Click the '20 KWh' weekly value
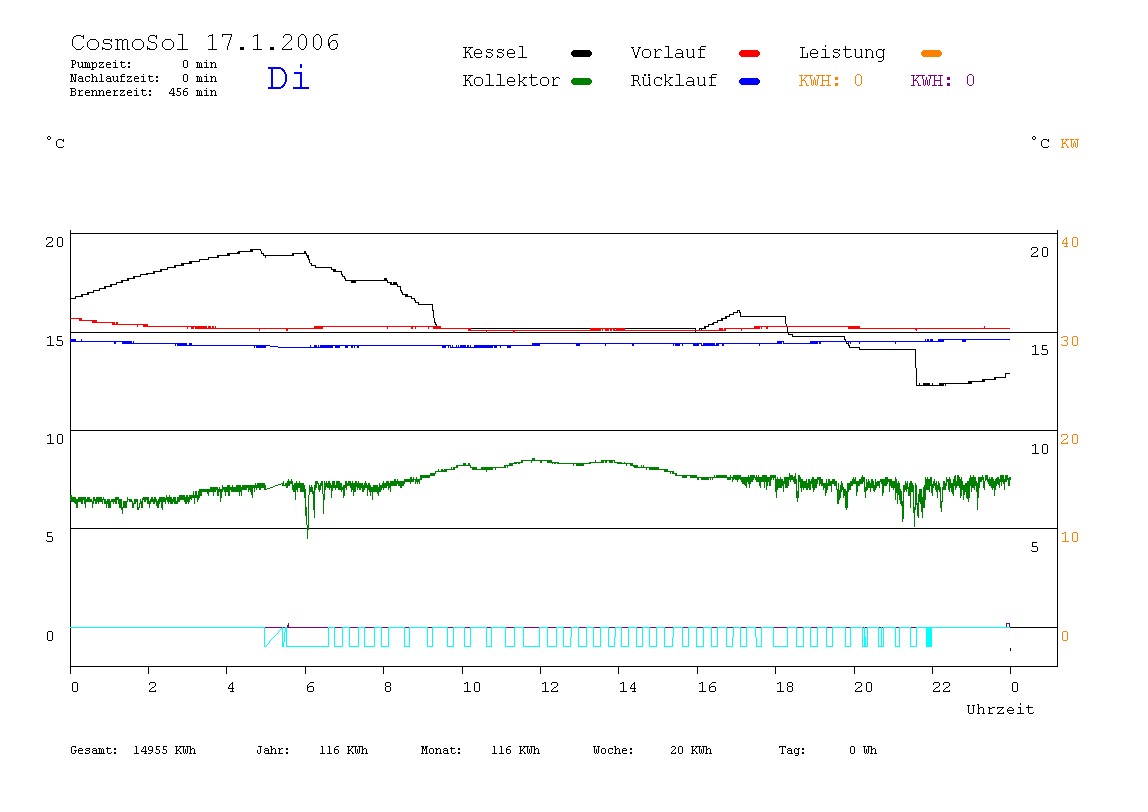Screen dimensions: 1148x812 tap(691, 750)
